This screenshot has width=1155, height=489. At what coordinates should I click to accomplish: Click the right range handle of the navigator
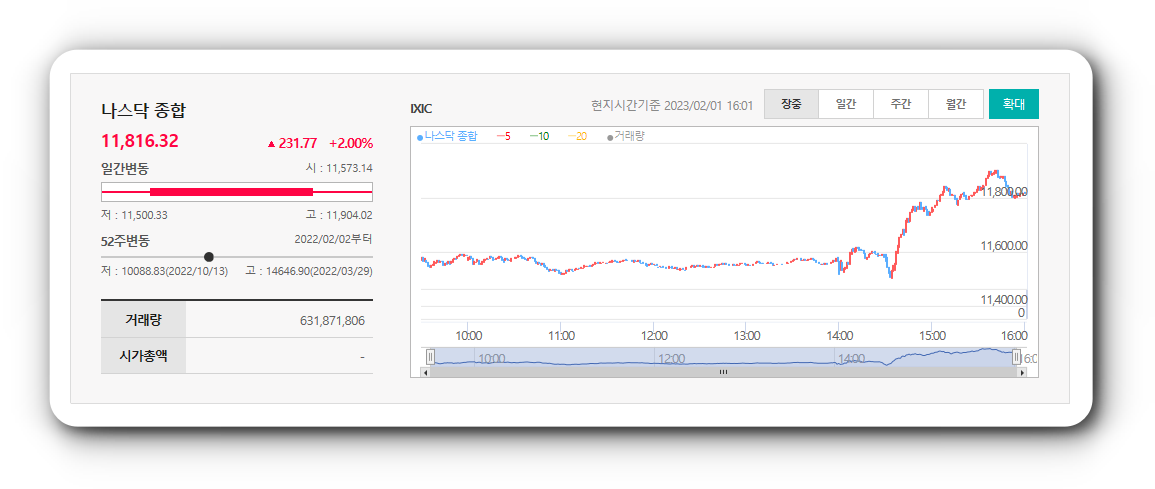click(1017, 357)
